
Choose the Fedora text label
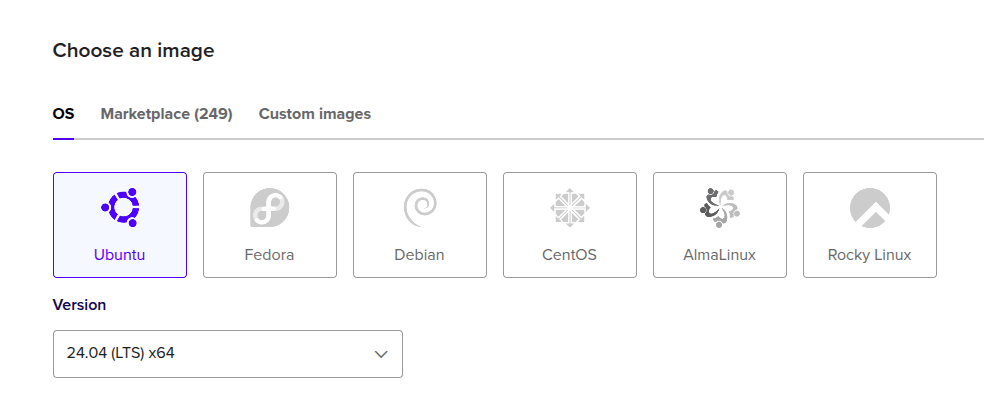pos(270,255)
